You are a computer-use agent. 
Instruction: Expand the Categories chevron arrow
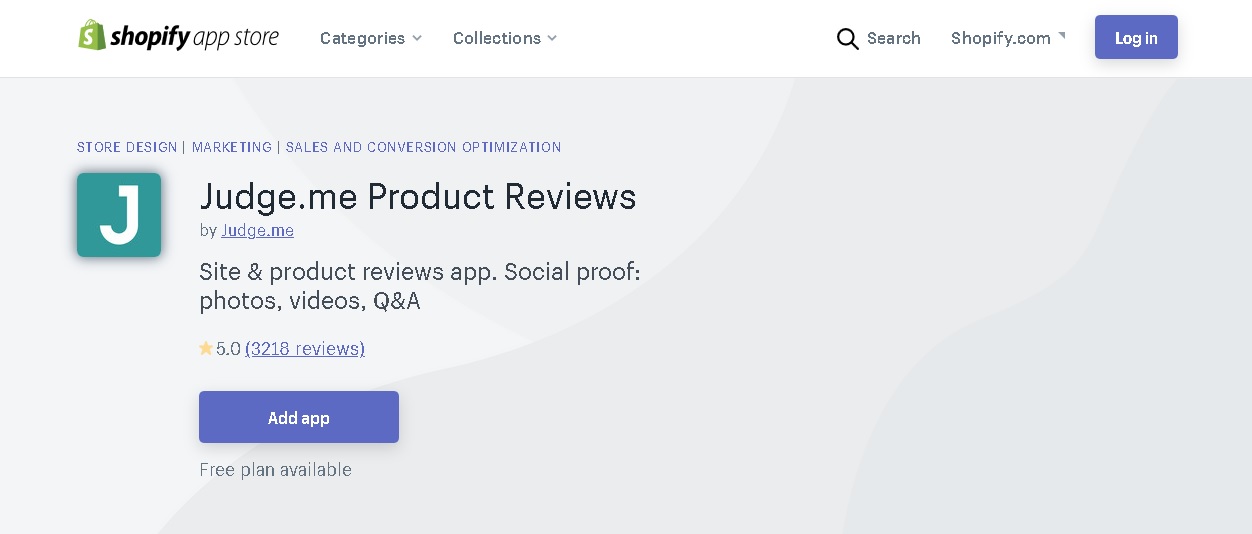pos(417,38)
